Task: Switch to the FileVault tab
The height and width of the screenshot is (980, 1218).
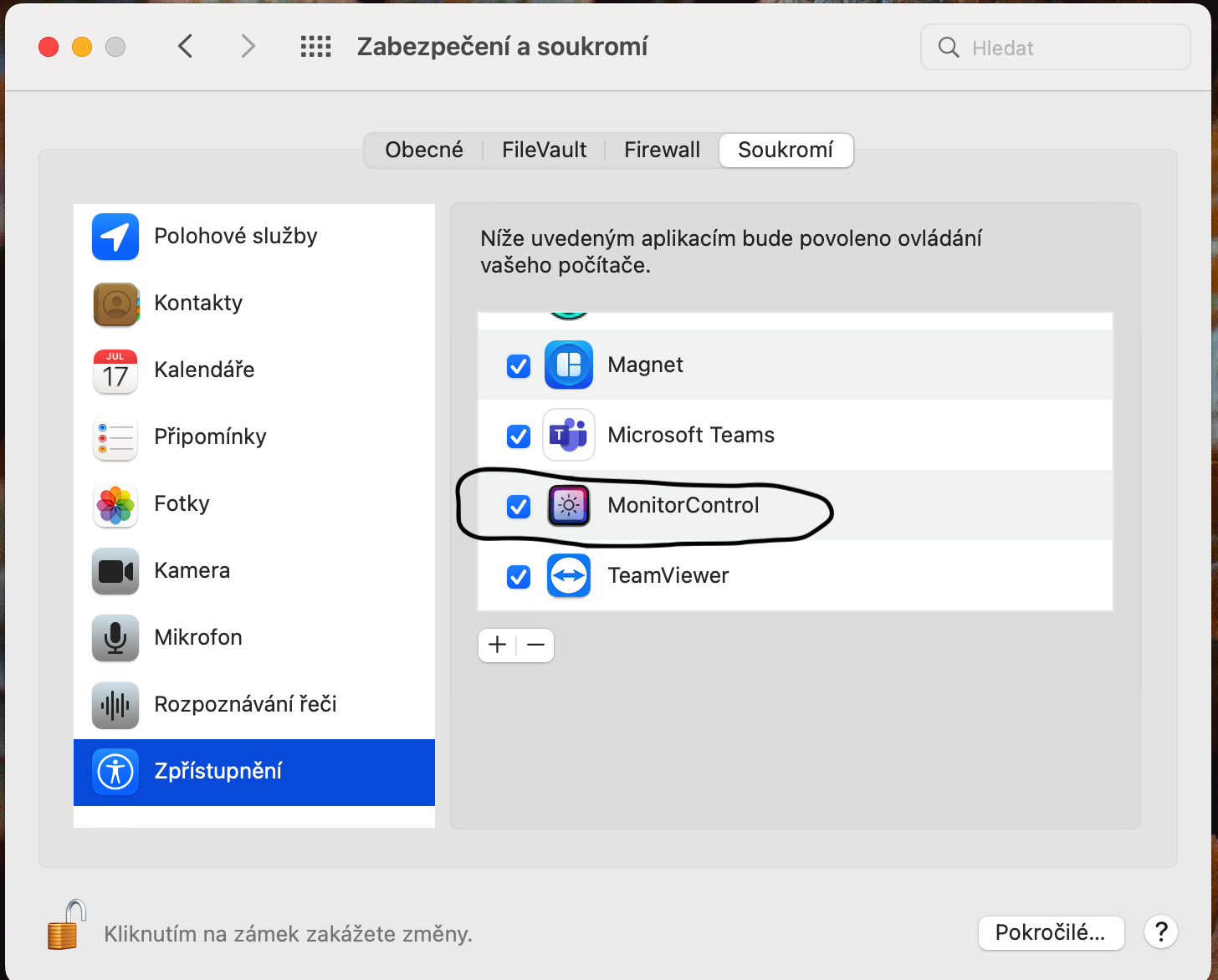Action: [x=543, y=150]
